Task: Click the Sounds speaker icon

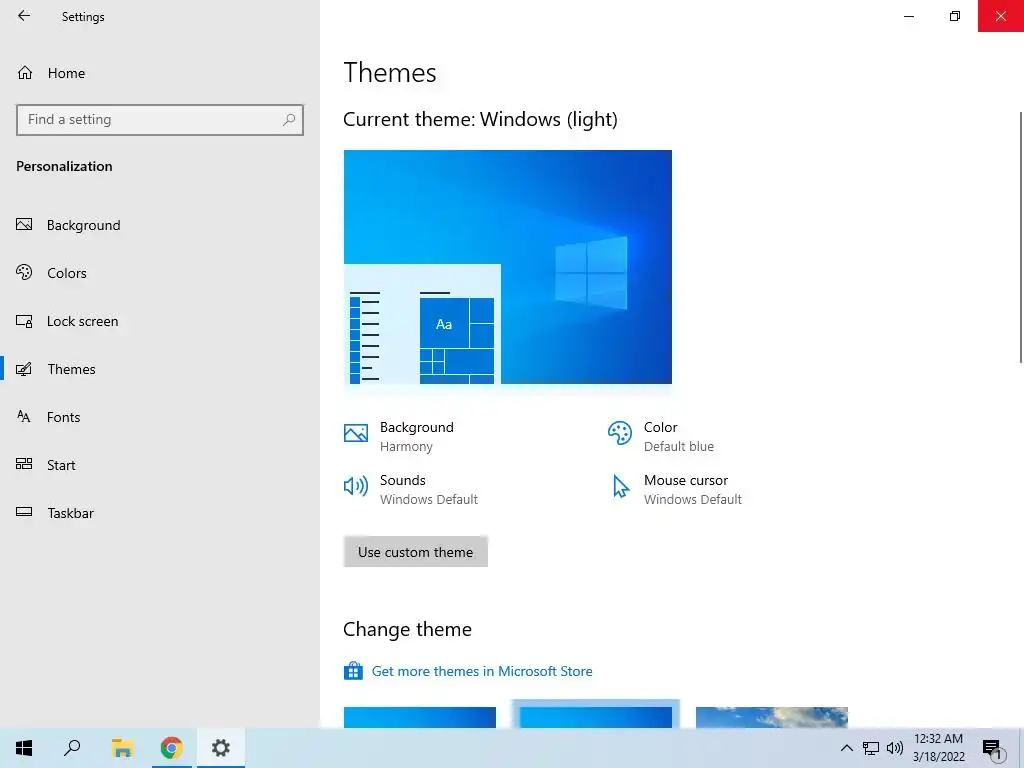Action: tap(356, 486)
